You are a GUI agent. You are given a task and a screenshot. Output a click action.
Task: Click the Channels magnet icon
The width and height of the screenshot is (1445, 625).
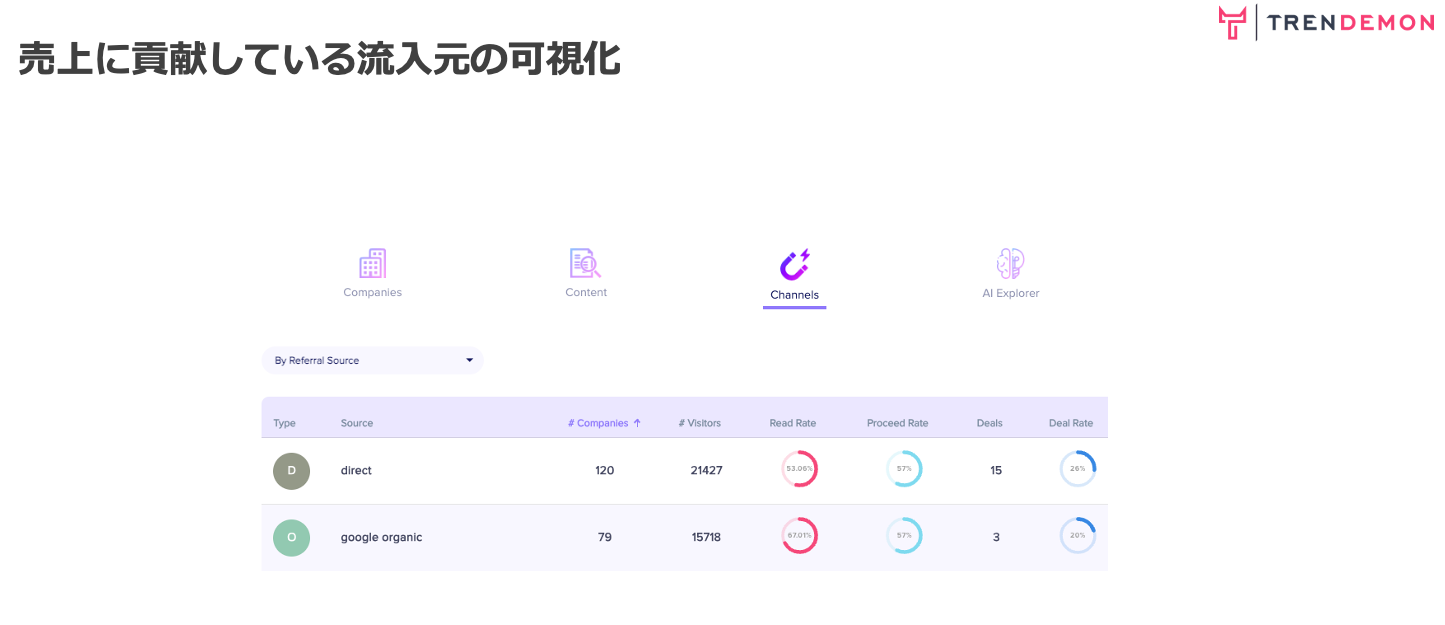pos(794,263)
